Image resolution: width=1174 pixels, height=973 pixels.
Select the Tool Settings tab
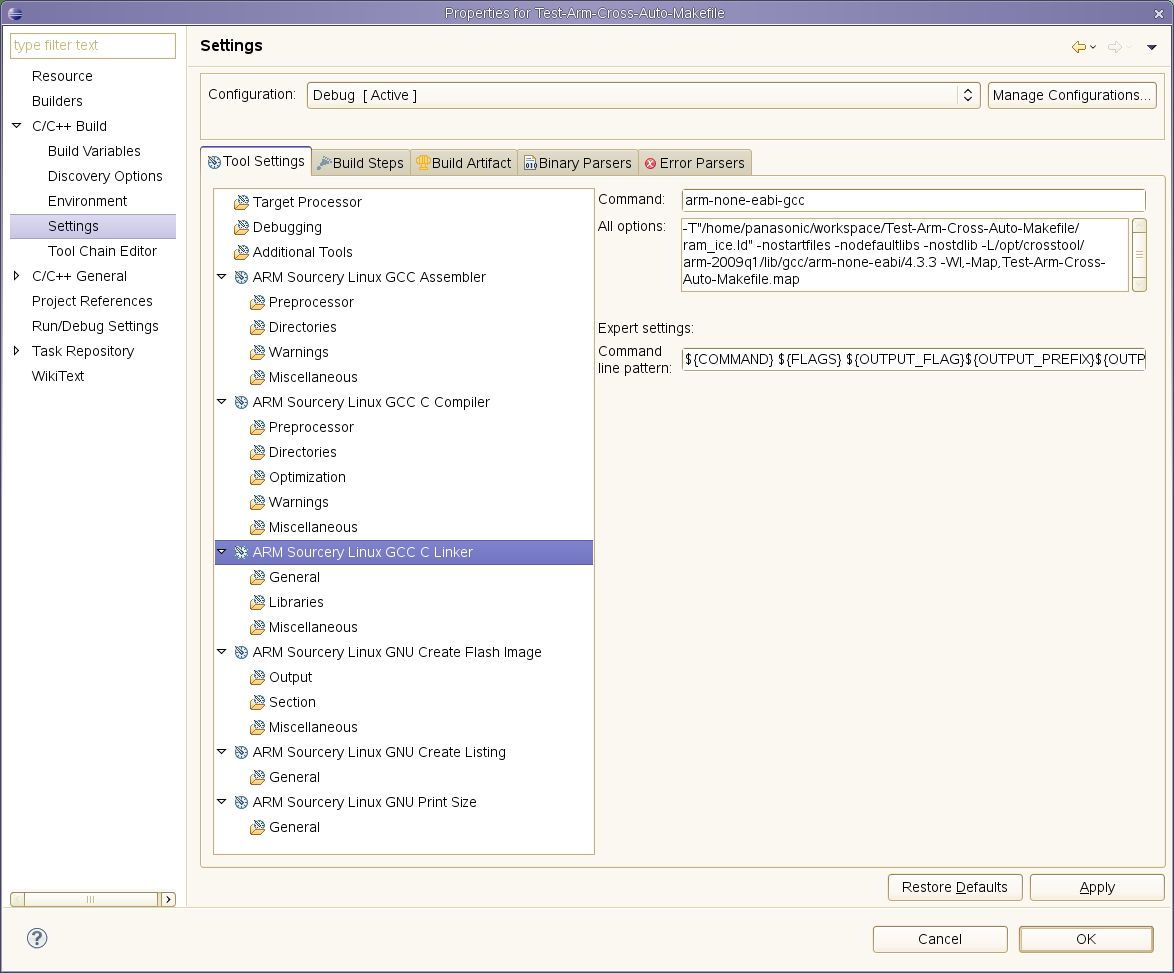256,161
